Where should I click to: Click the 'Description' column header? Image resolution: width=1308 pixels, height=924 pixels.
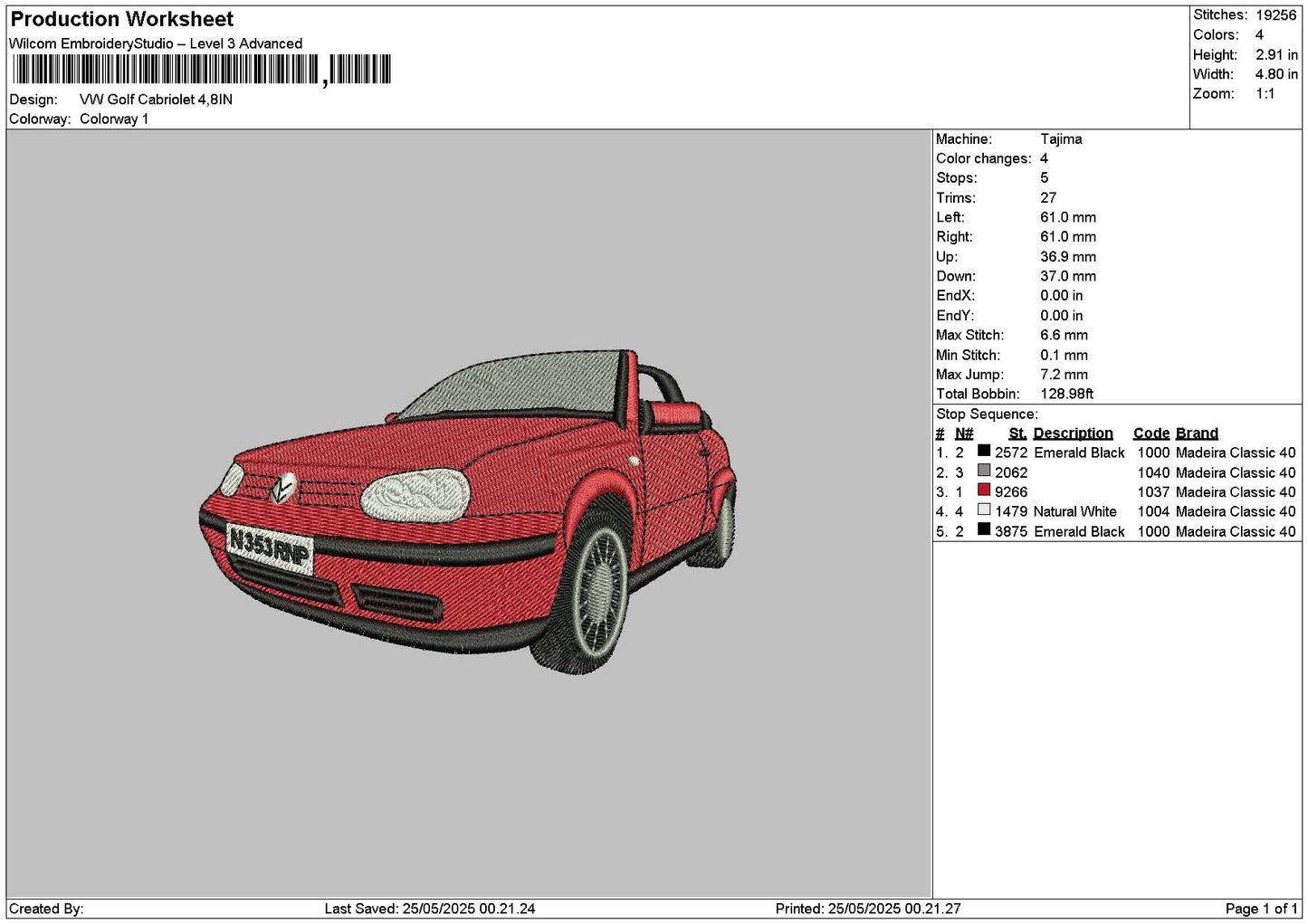1073,433
